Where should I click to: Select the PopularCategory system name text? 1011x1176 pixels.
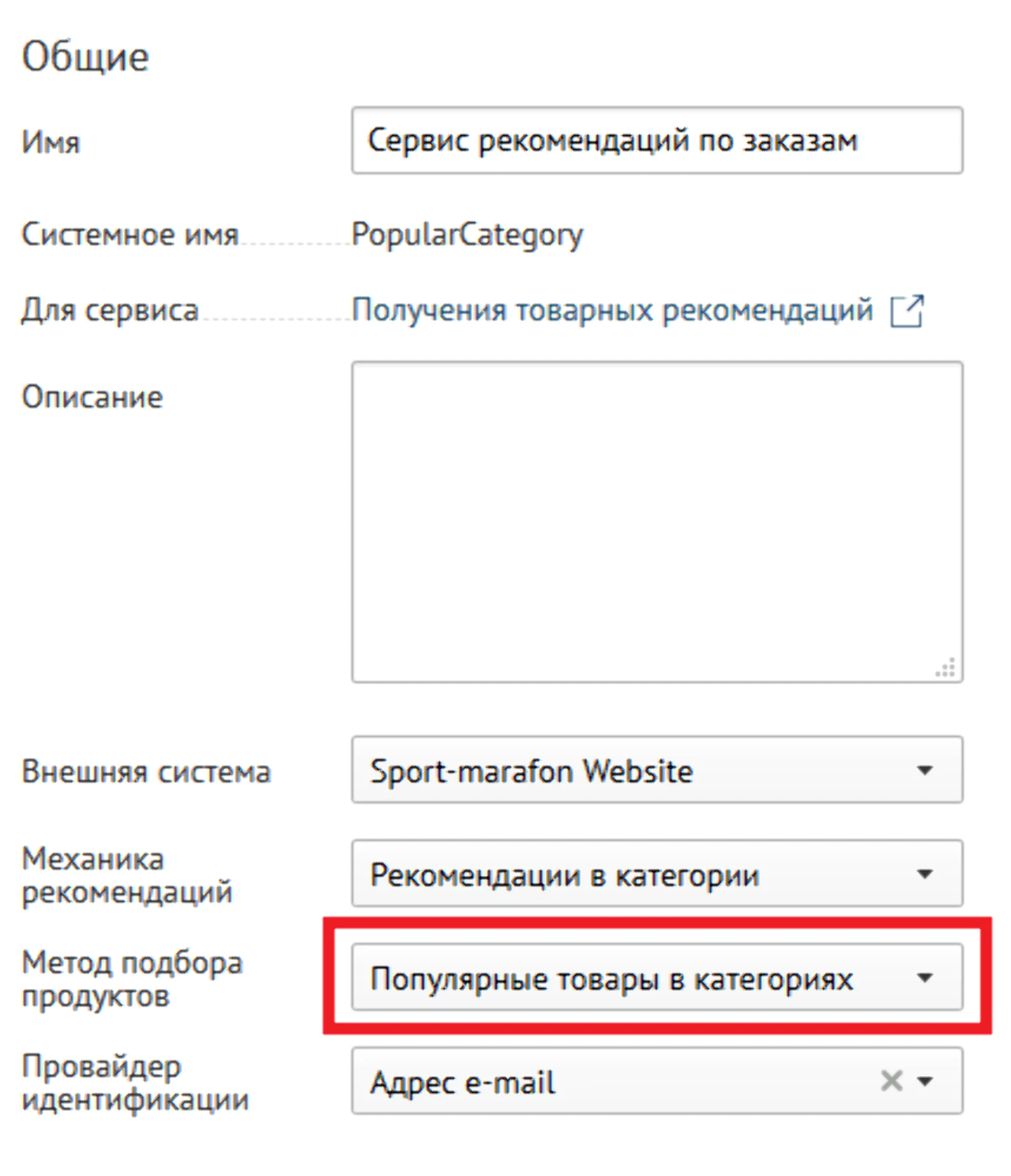point(468,235)
